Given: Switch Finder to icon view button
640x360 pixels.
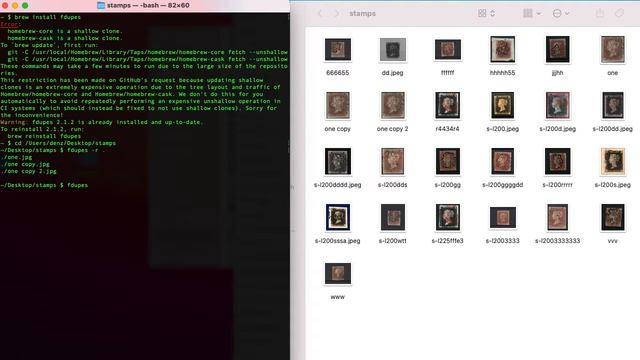Looking at the screenshot, I should click(486, 13).
